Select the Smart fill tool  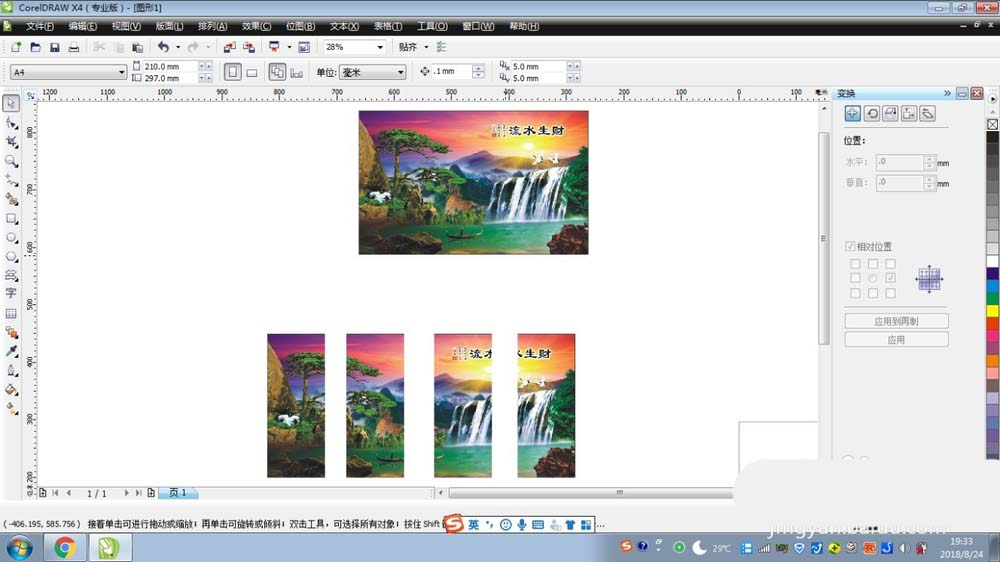click(11, 200)
